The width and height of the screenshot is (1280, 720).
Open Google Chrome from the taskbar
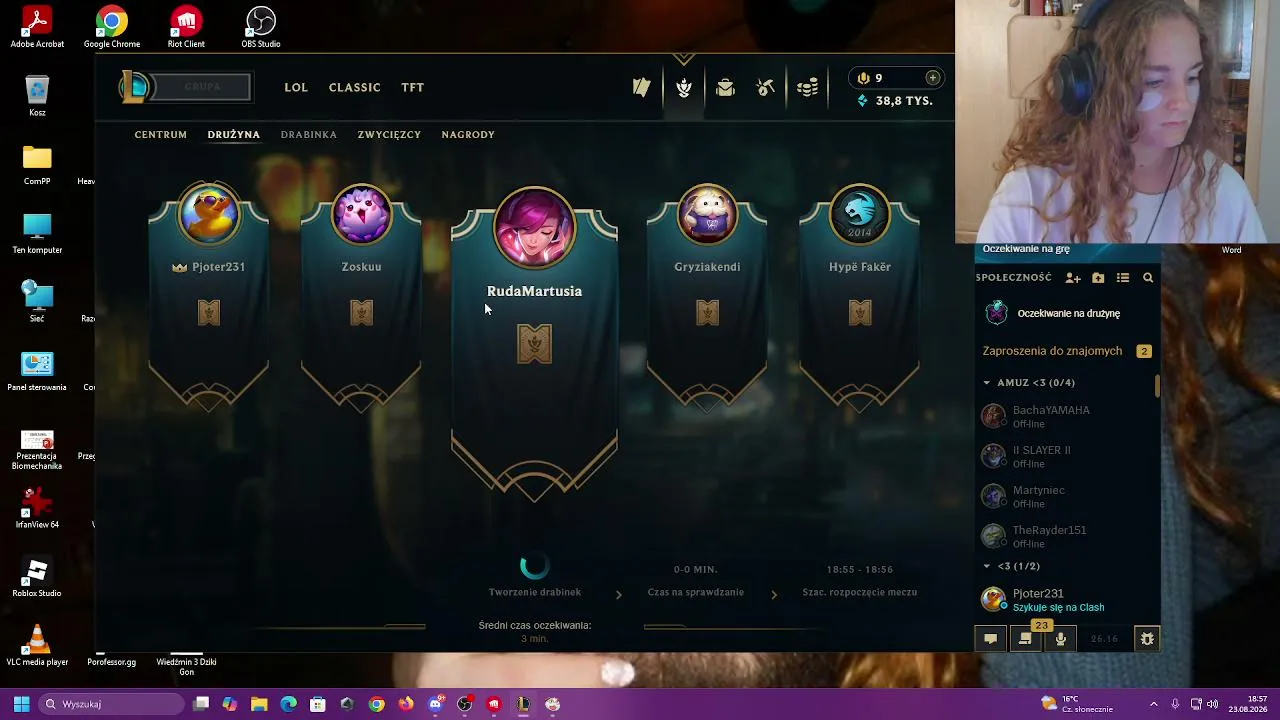point(376,704)
